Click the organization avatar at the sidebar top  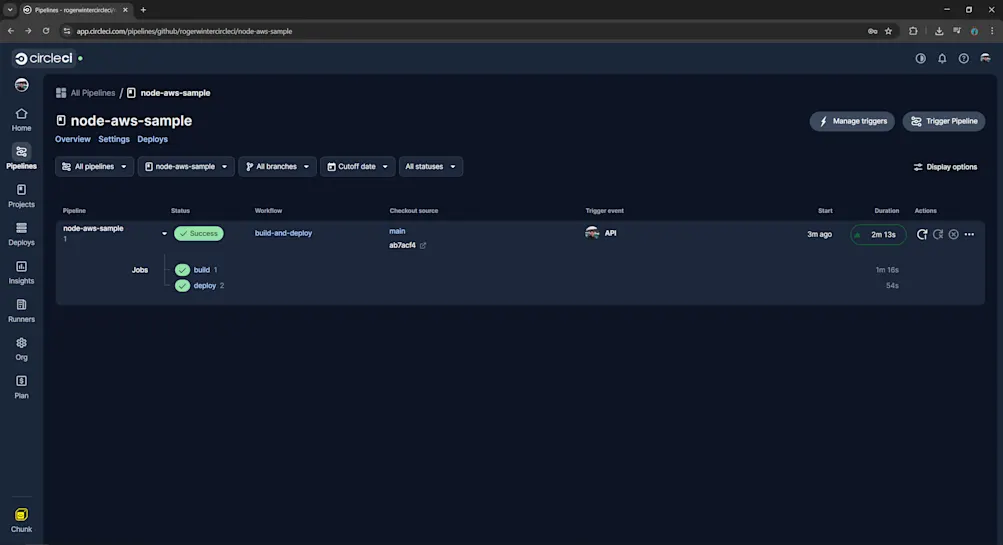(22, 84)
